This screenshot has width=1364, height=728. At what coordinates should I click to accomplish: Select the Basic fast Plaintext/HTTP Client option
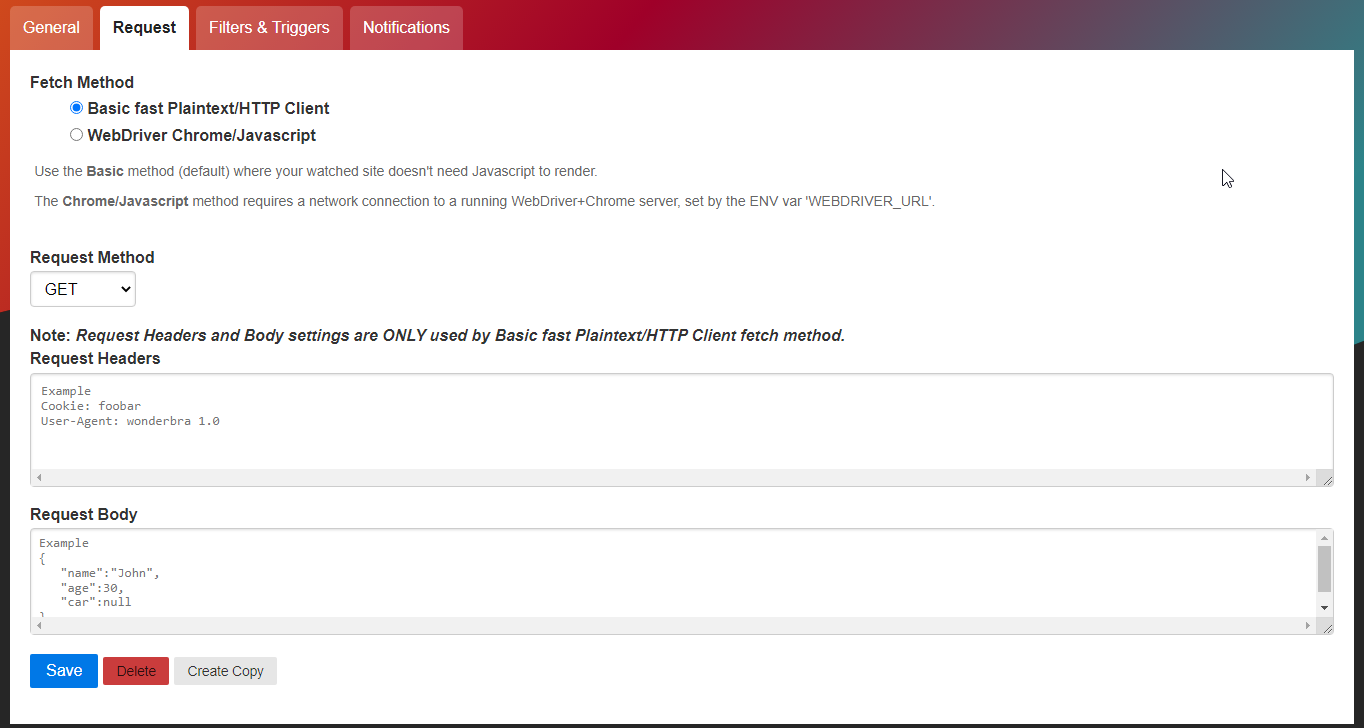pos(76,107)
